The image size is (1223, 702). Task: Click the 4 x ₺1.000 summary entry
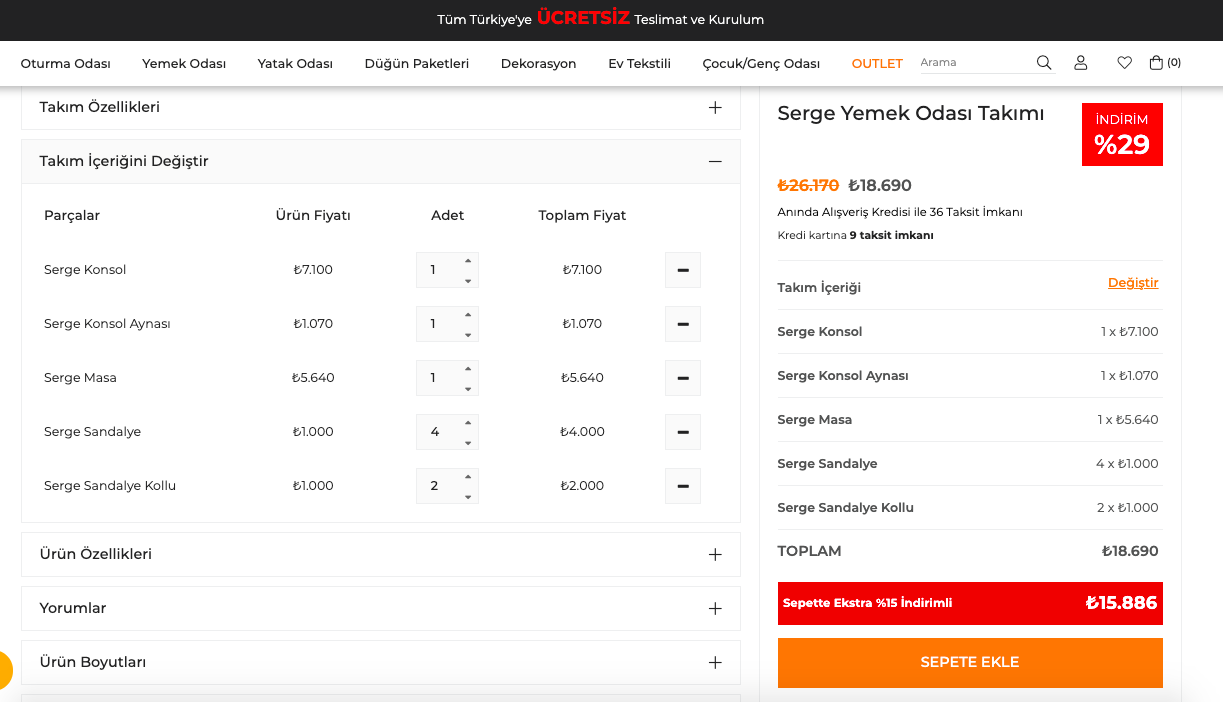[1127, 464]
